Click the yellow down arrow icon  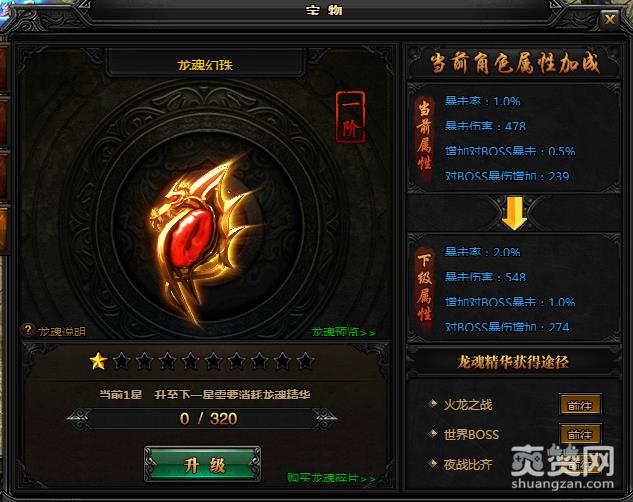pos(514,213)
